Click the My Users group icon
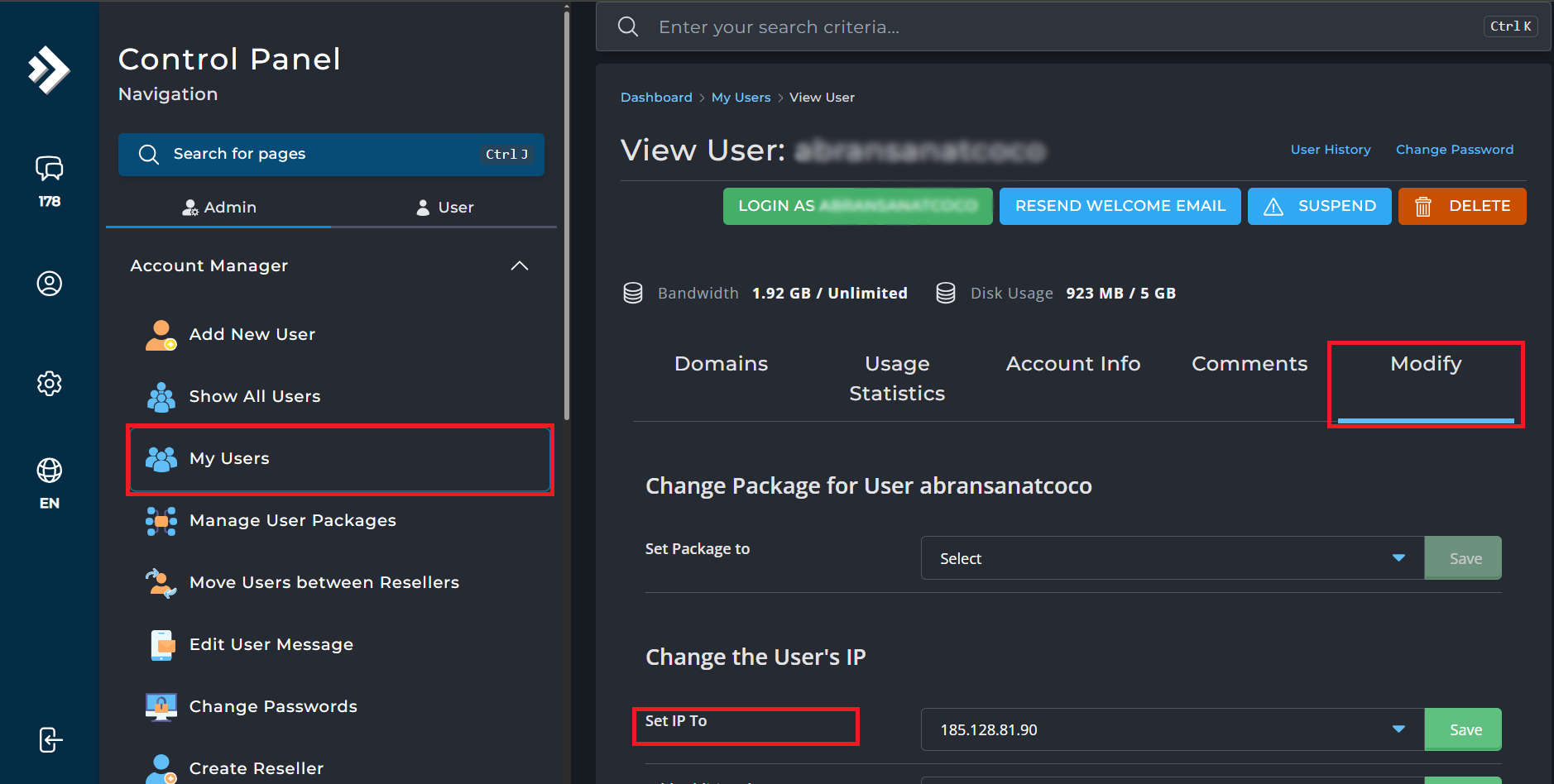The width and height of the screenshot is (1554, 784). (161, 459)
